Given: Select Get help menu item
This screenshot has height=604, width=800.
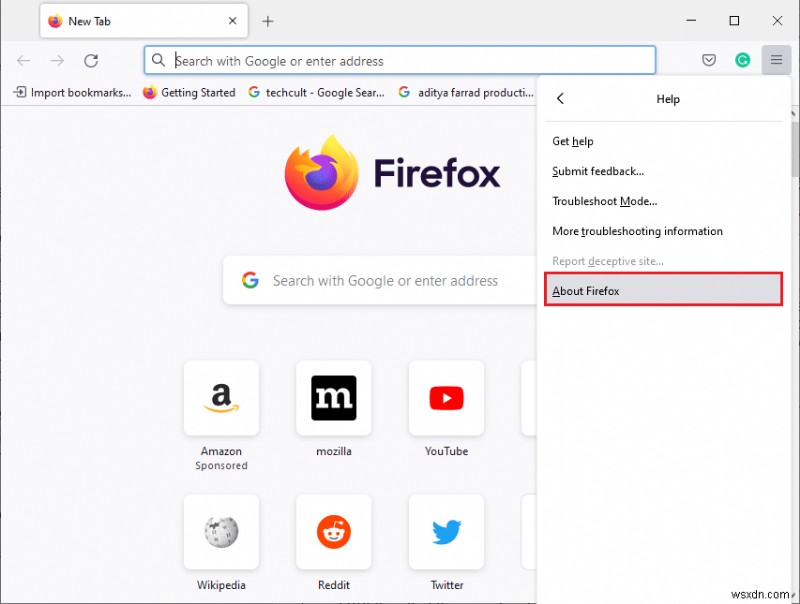Looking at the screenshot, I should coord(663,141).
